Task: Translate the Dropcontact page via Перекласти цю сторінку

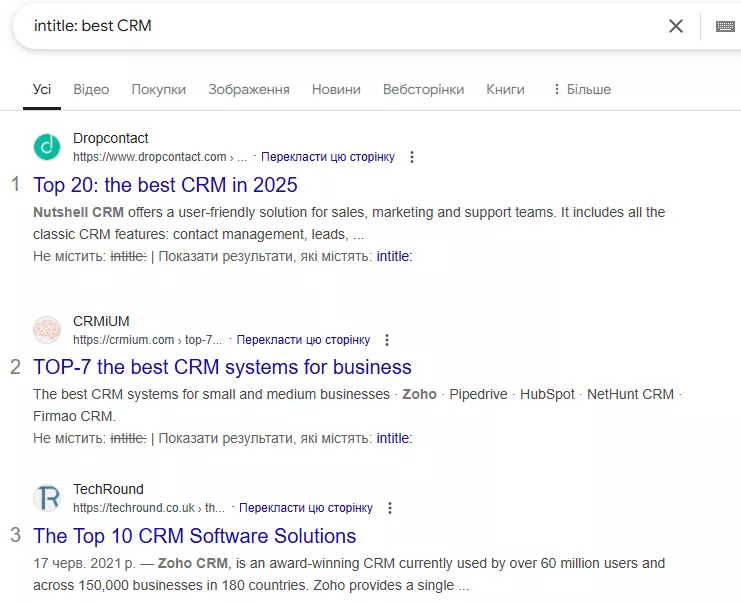Action: 328,157
